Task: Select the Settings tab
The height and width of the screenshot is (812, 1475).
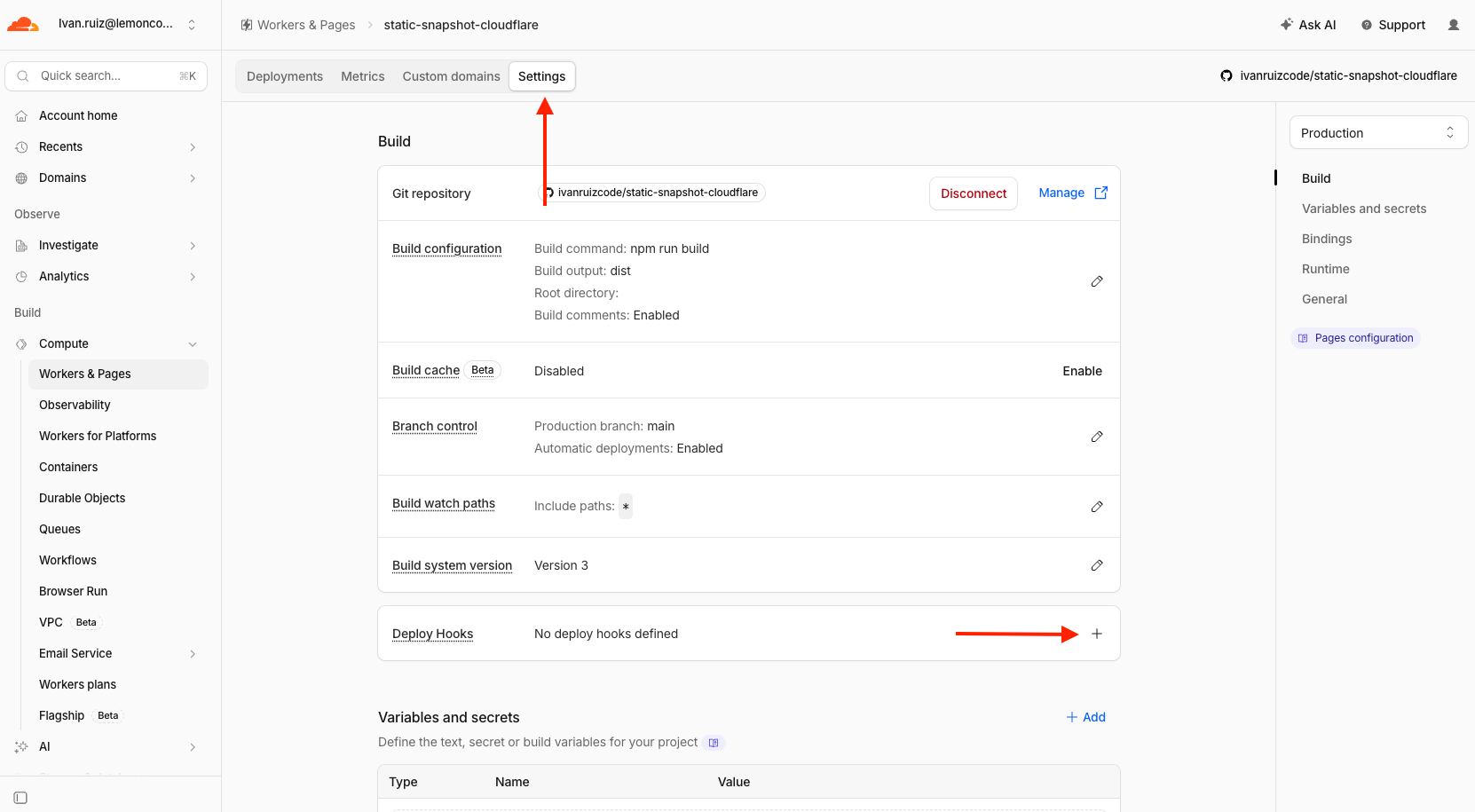Action: tap(542, 76)
